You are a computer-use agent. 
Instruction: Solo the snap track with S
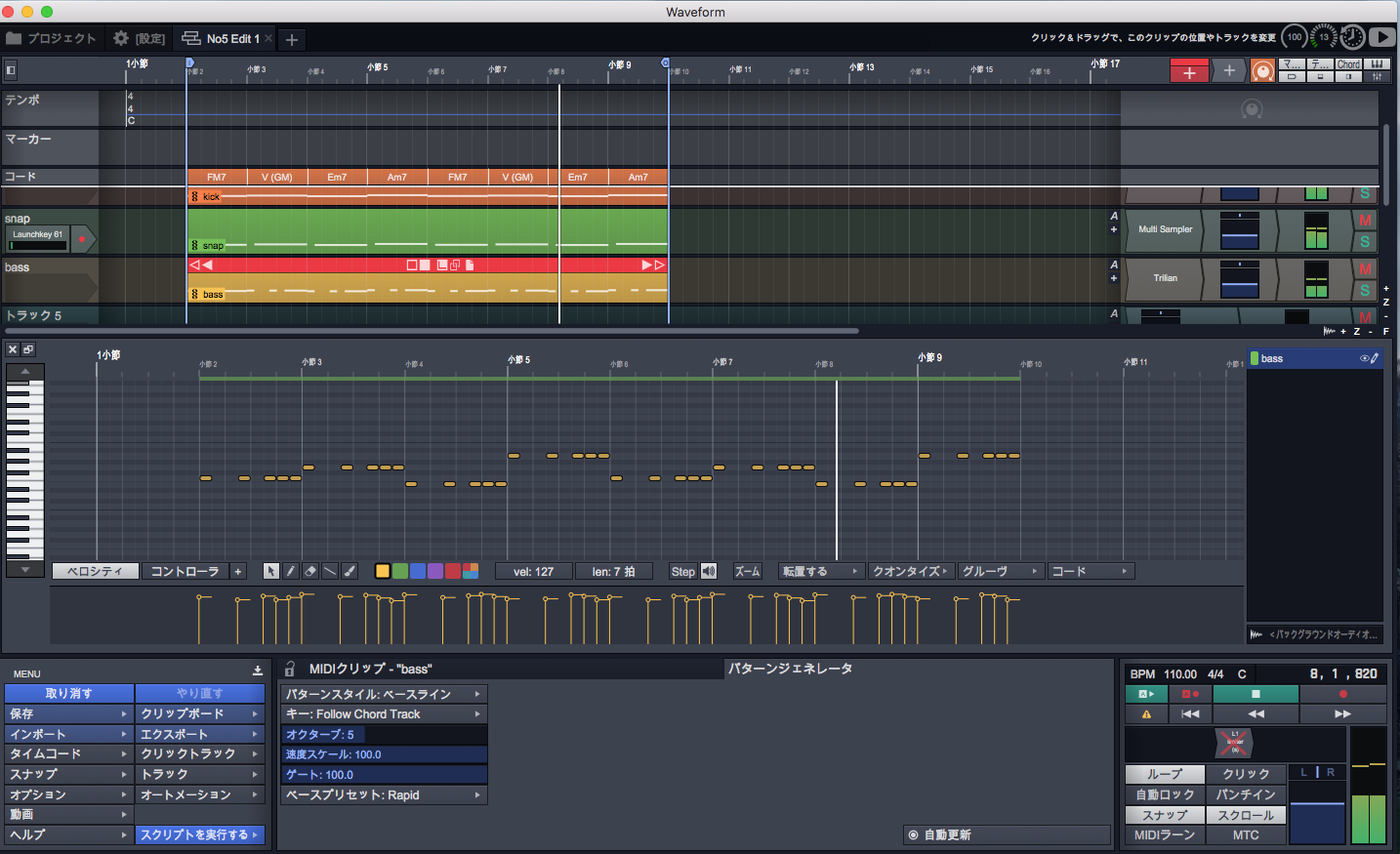[x=1365, y=241]
